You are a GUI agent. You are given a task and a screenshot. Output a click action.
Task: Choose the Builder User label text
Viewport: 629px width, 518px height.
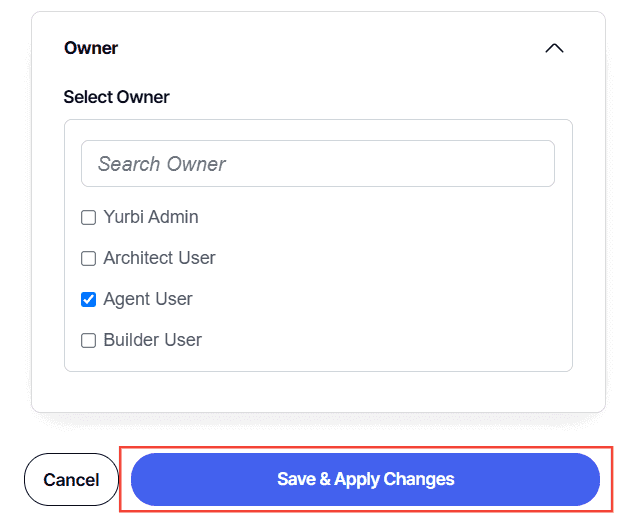point(152,340)
